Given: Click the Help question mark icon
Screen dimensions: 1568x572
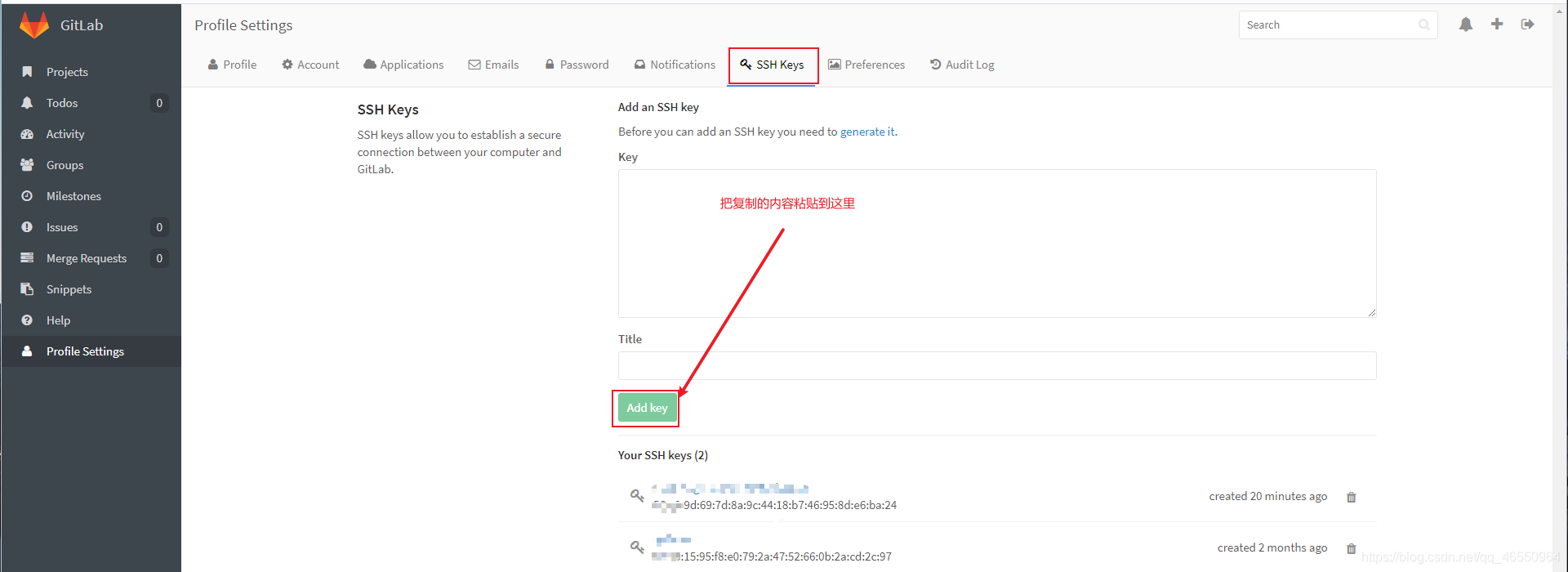Looking at the screenshot, I should (x=27, y=320).
